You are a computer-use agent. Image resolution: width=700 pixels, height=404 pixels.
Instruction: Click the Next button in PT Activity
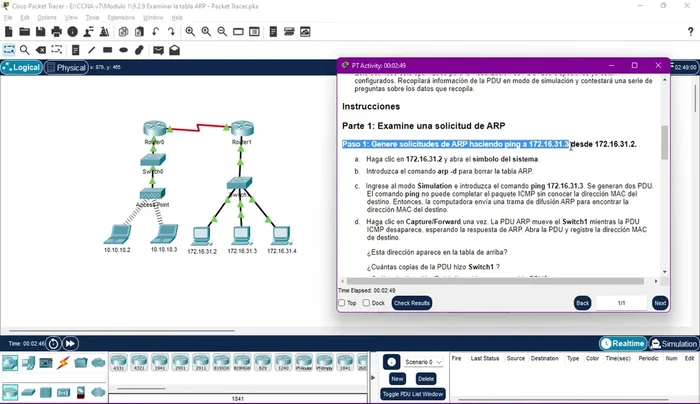(660, 303)
